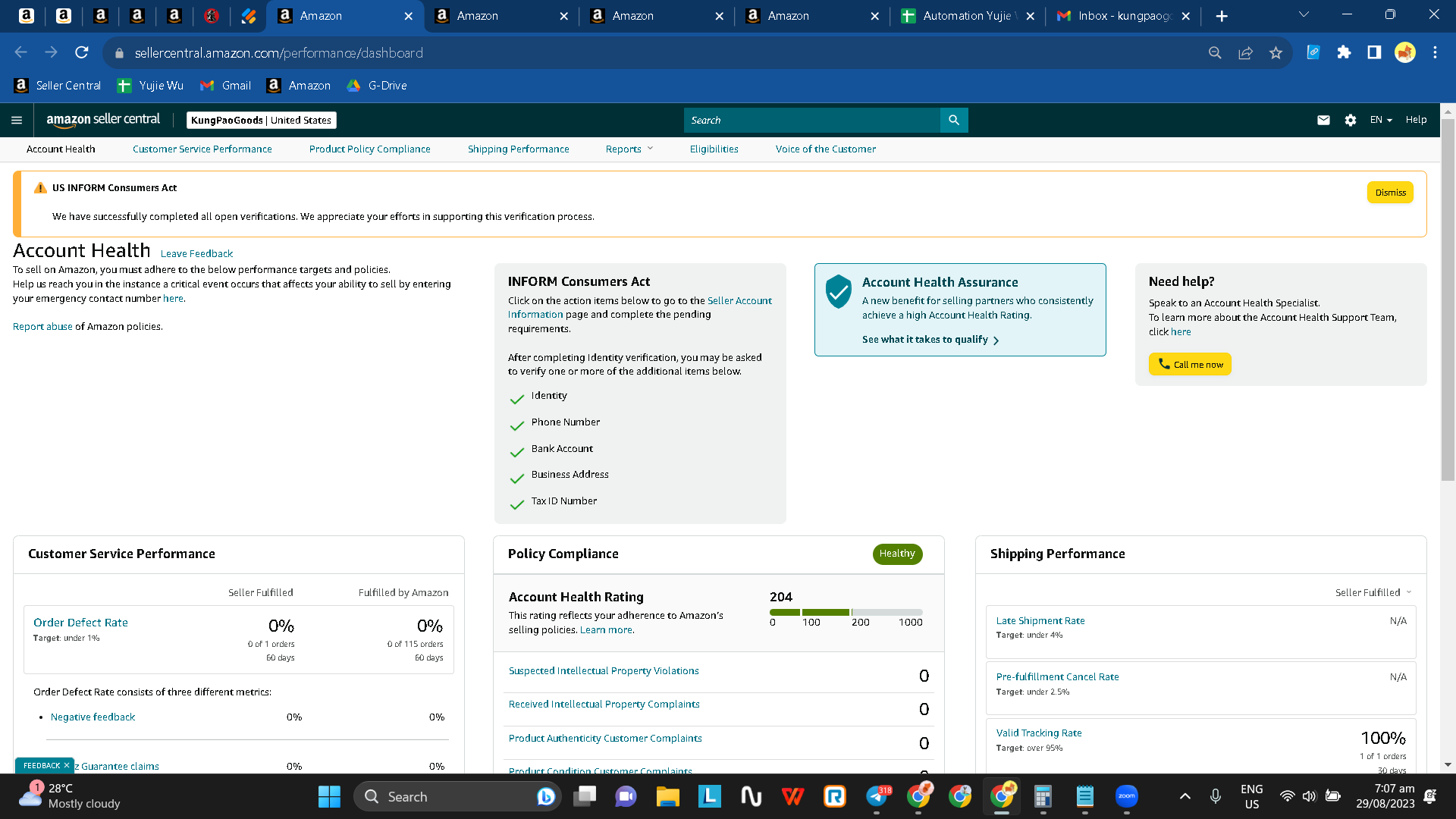The height and width of the screenshot is (819, 1456).
Task: Click the Windows taskbar Search box
Action: pos(458,796)
